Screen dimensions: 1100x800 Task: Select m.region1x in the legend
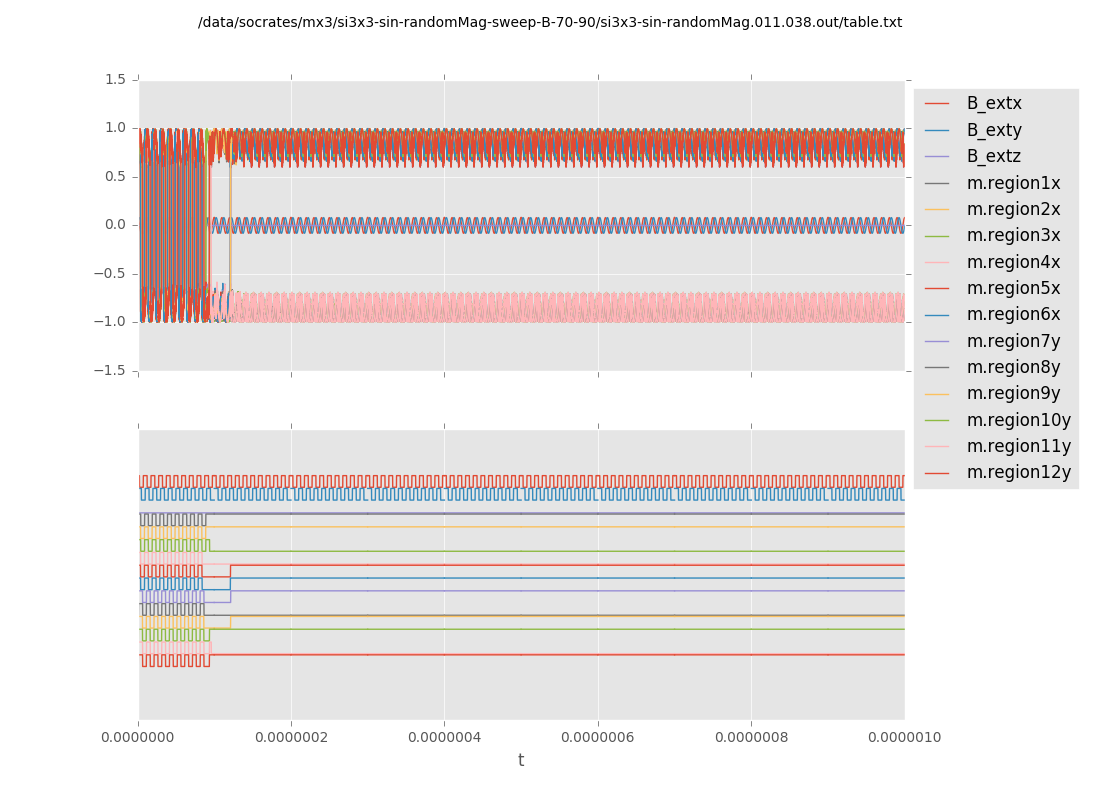(x=1013, y=183)
